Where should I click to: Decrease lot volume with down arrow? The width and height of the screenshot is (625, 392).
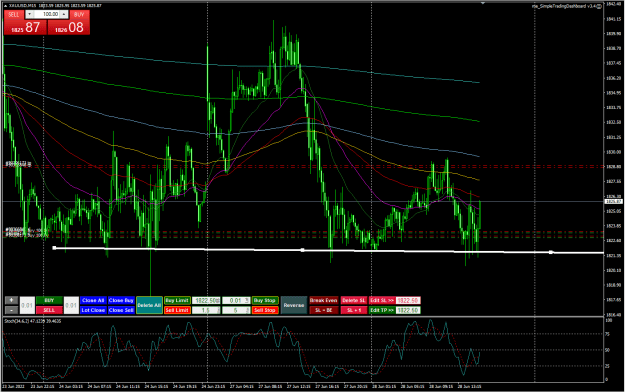click(29, 14)
